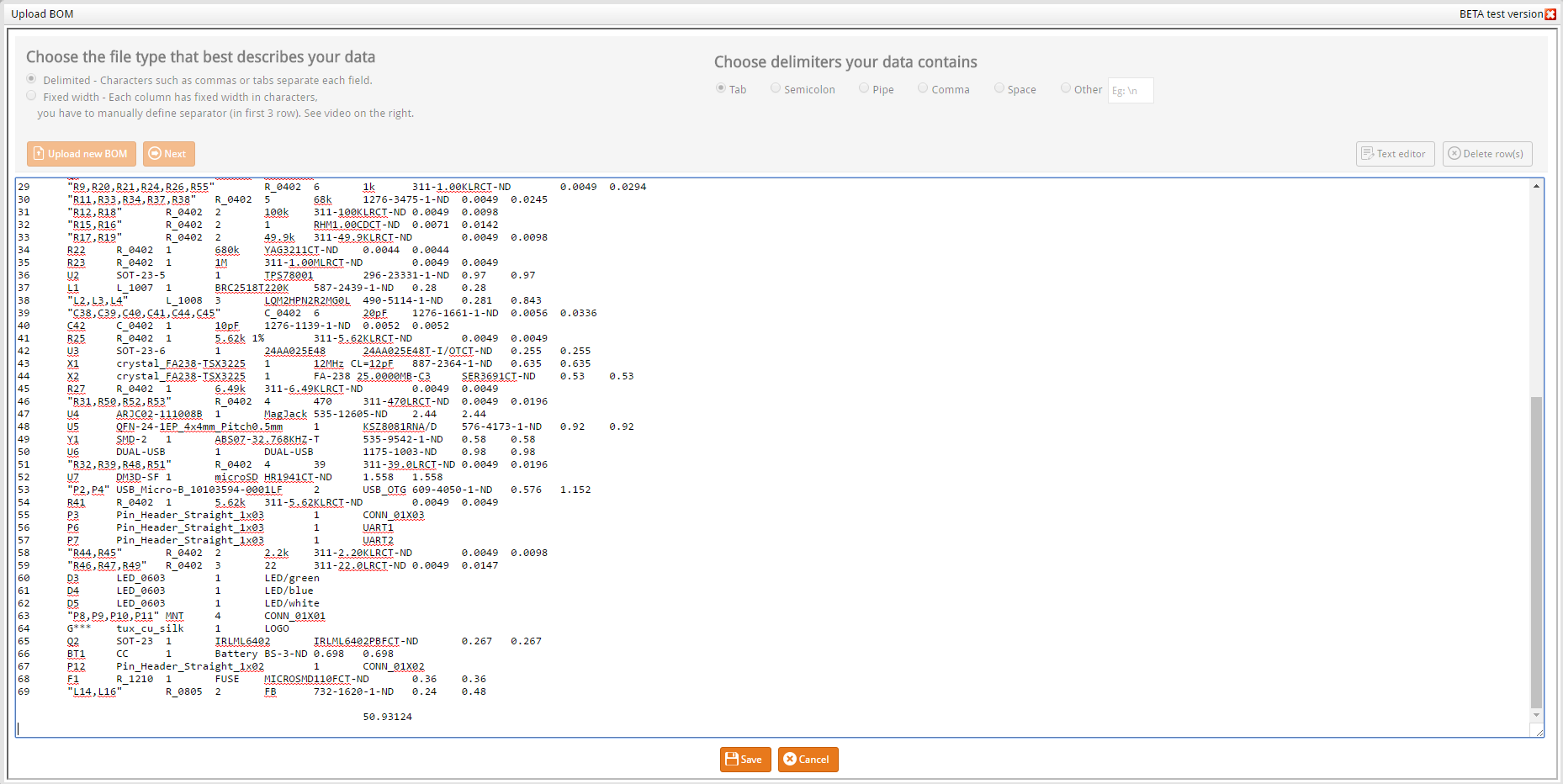
Task: Click the text MICROSMD110FCT-ND
Action: coord(316,679)
